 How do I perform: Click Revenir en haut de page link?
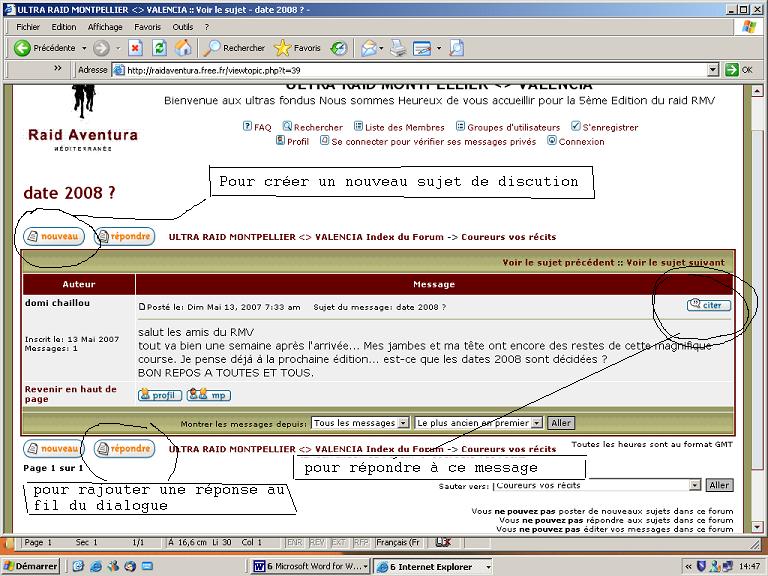[x=71, y=394]
